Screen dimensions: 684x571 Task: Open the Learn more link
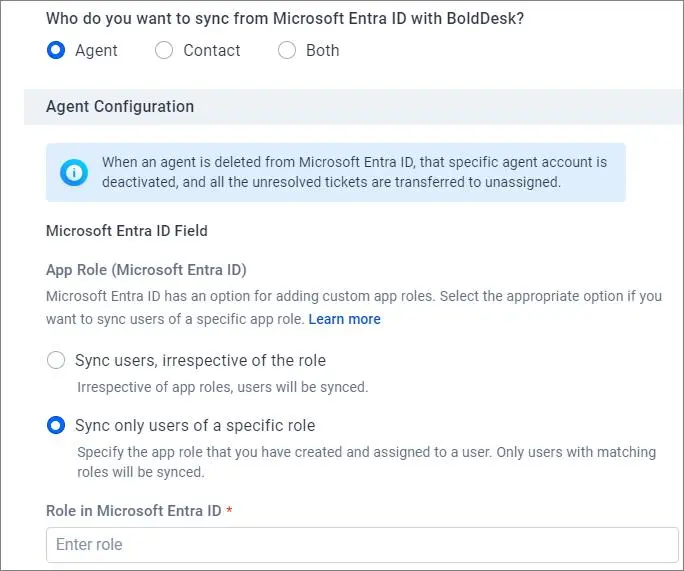point(344,319)
